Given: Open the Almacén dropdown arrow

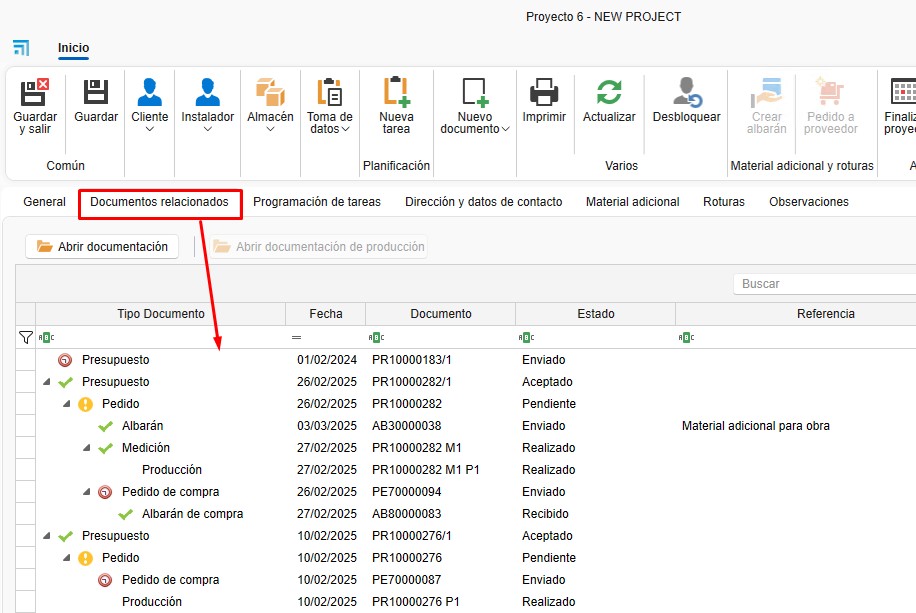Looking at the screenshot, I should [x=270, y=129].
